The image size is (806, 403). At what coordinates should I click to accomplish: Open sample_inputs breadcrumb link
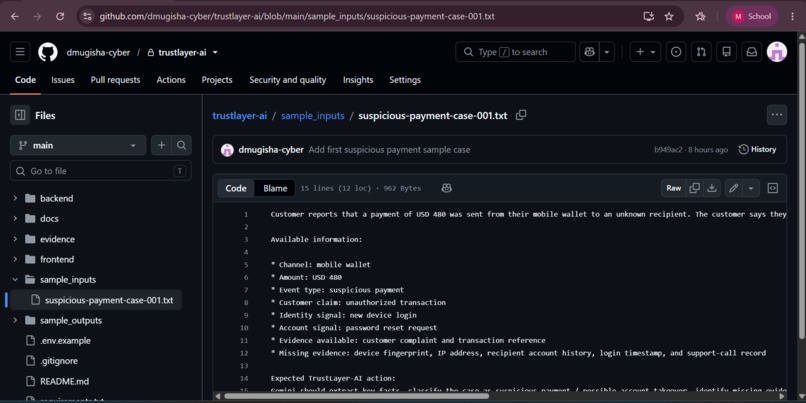313,116
